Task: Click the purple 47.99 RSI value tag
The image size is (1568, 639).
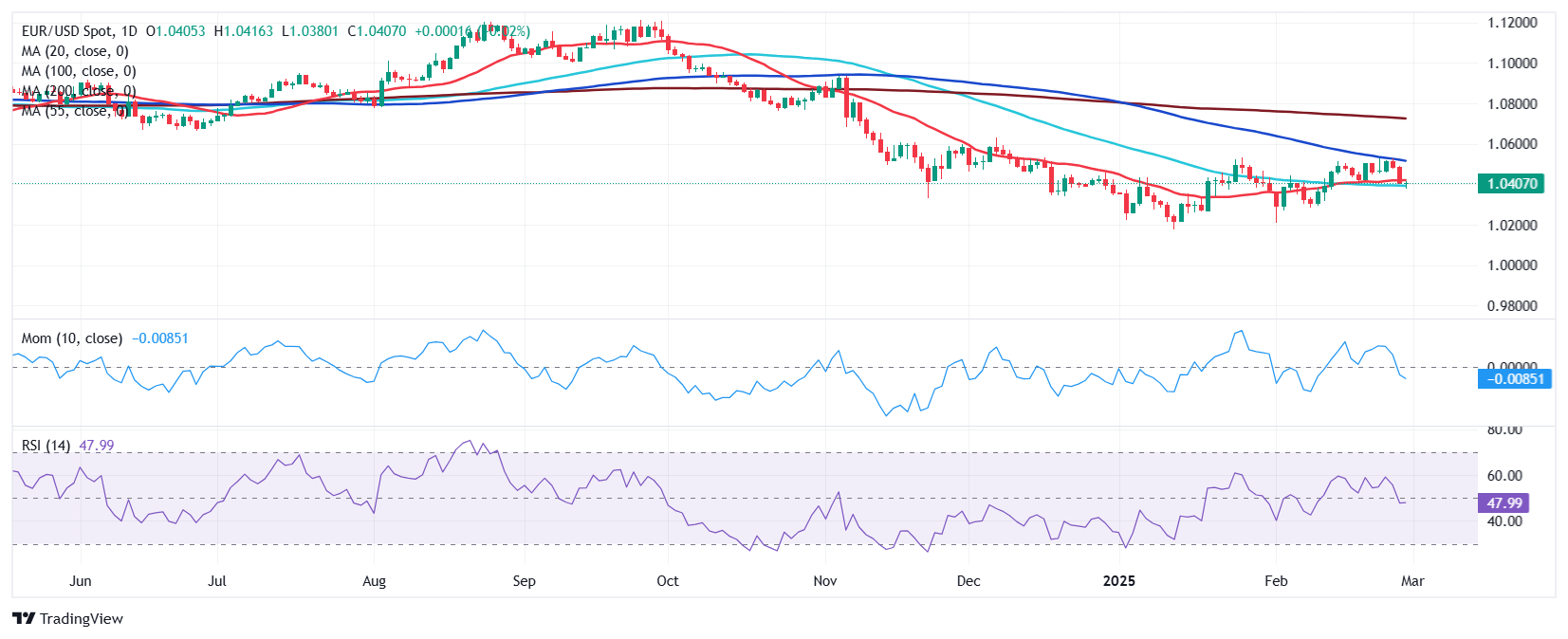Action: [x=1503, y=503]
